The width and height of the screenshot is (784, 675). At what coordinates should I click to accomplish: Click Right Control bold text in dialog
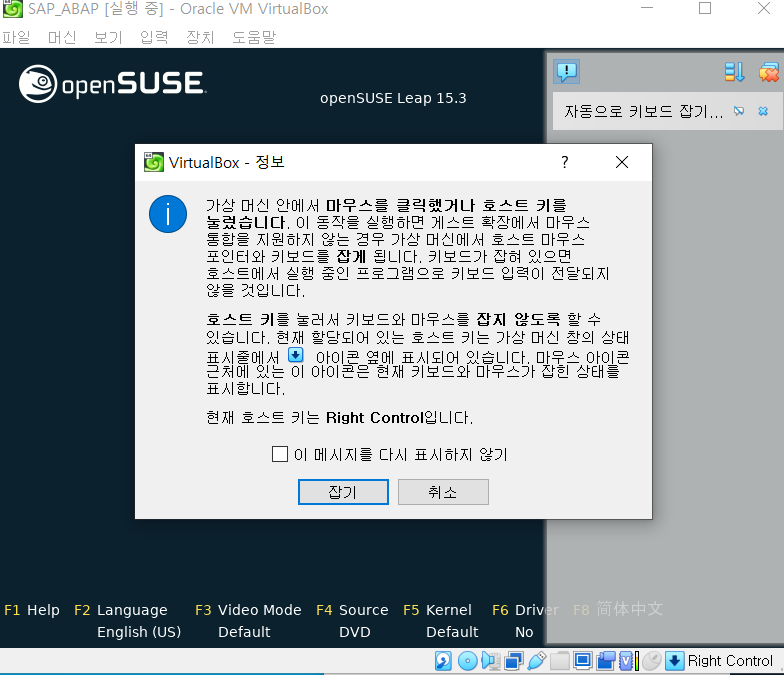374,418
